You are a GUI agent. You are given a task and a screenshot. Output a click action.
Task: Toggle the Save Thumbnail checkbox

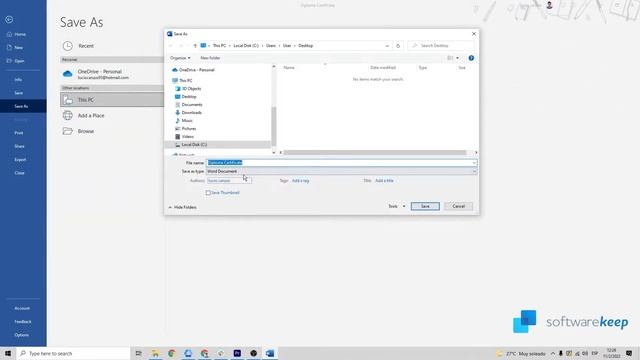point(208,193)
